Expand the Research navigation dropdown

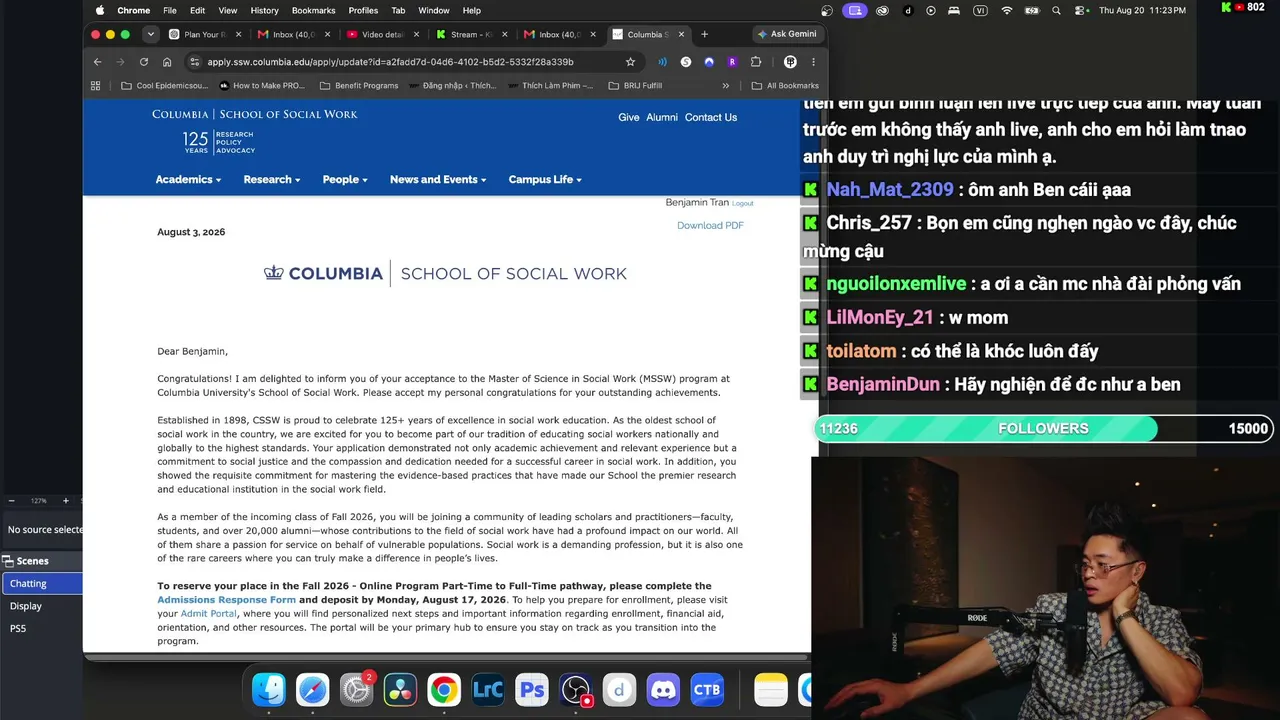pos(271,180)
